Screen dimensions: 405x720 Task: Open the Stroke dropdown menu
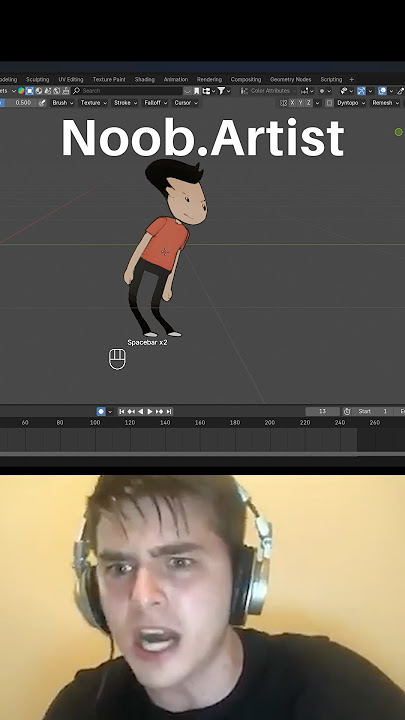(x=125, y=103)
